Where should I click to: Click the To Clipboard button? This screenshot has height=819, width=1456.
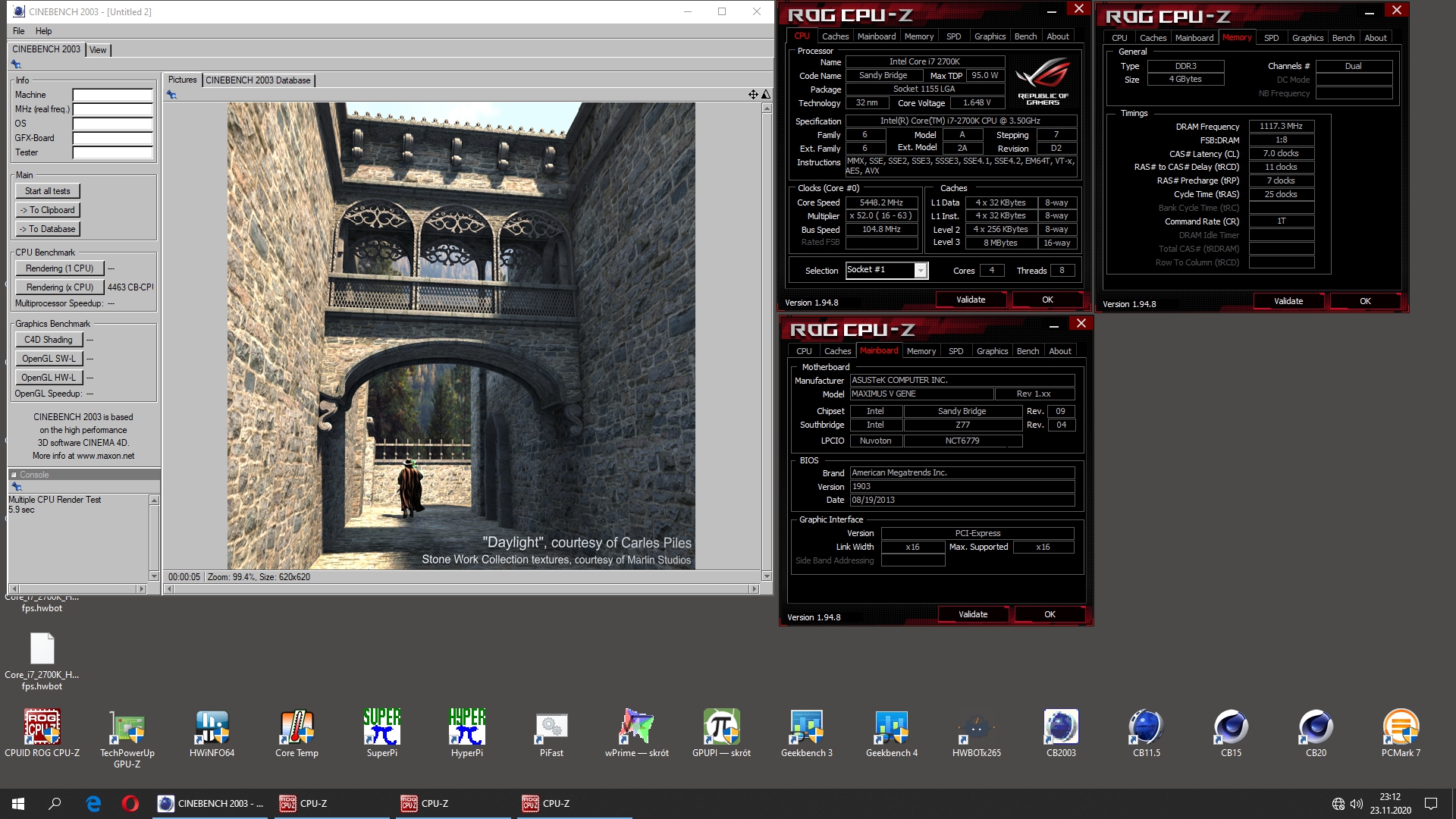tap(48, 210)
